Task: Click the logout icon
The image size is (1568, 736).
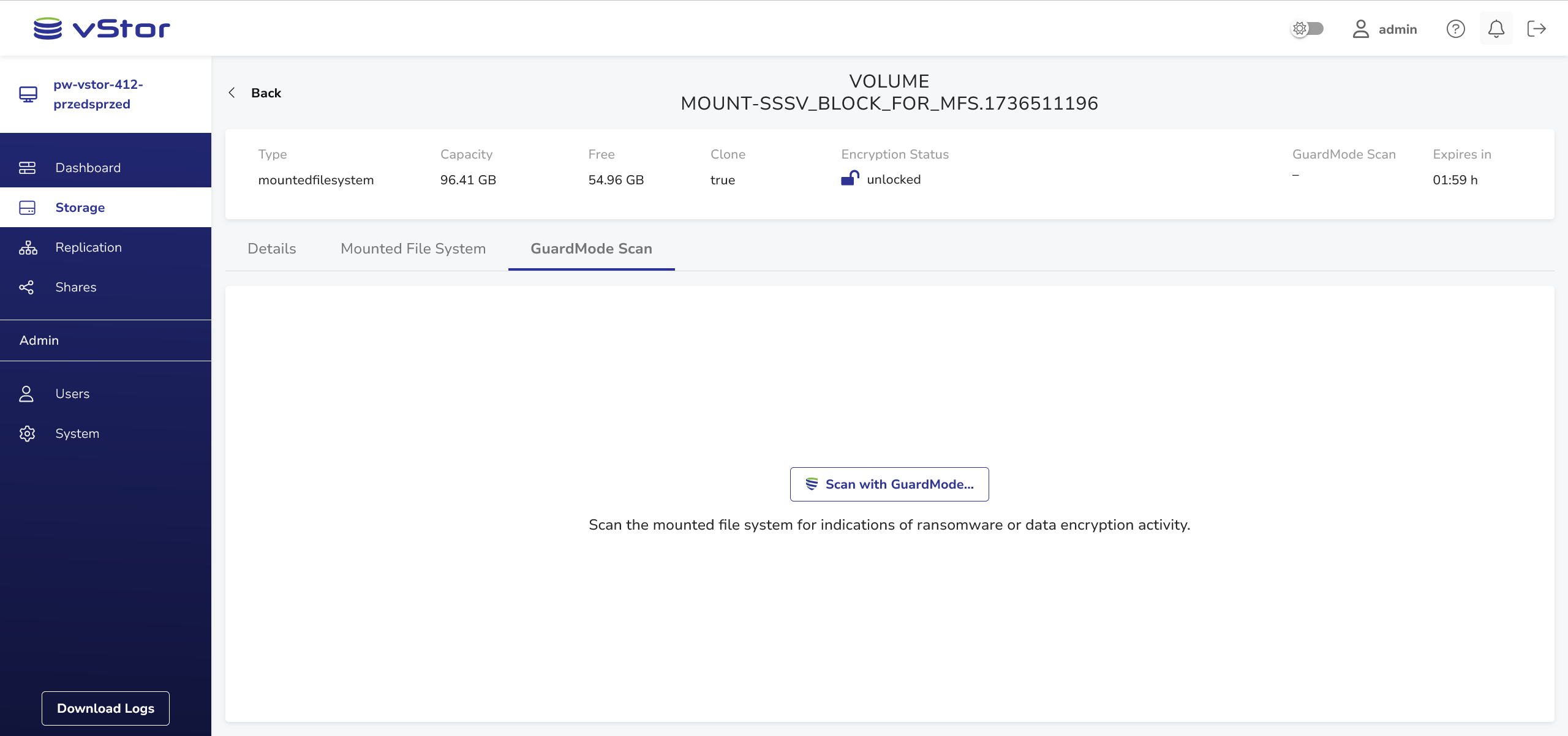Action: (1536, 29)
